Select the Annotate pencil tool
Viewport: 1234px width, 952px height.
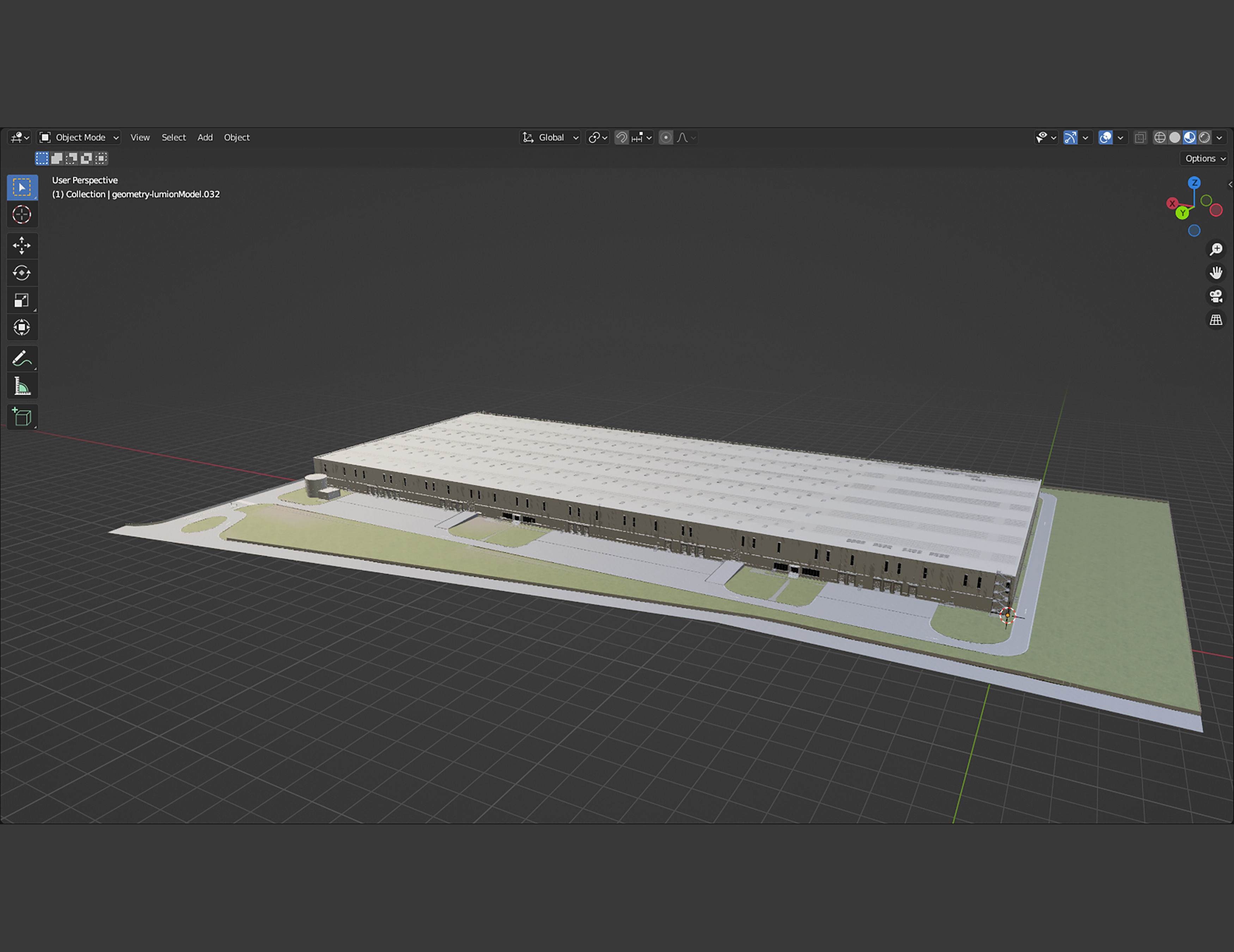pos(22,358)
